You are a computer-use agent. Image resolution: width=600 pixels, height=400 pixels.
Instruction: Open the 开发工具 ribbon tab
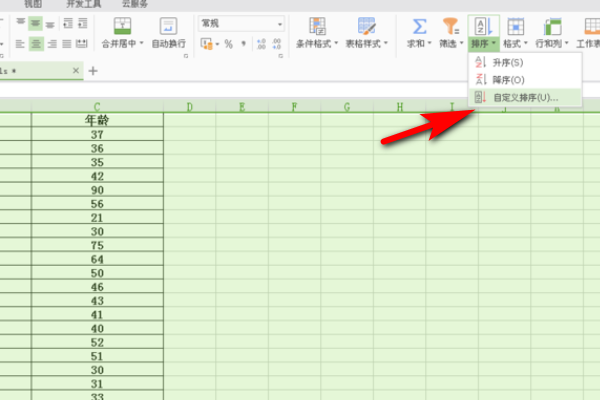click(x=84, y=4)
